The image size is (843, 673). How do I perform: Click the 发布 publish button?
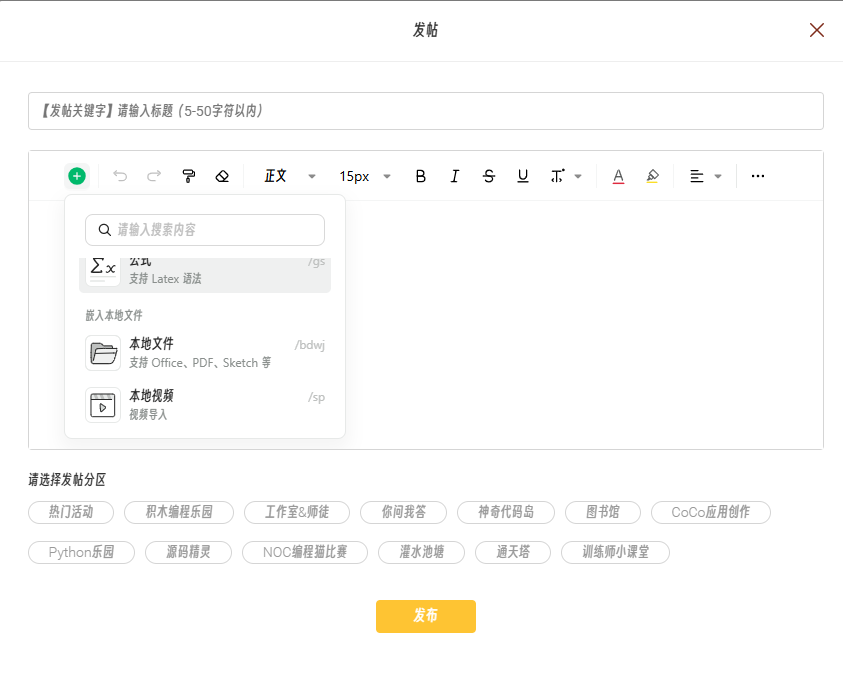(426, 616)
